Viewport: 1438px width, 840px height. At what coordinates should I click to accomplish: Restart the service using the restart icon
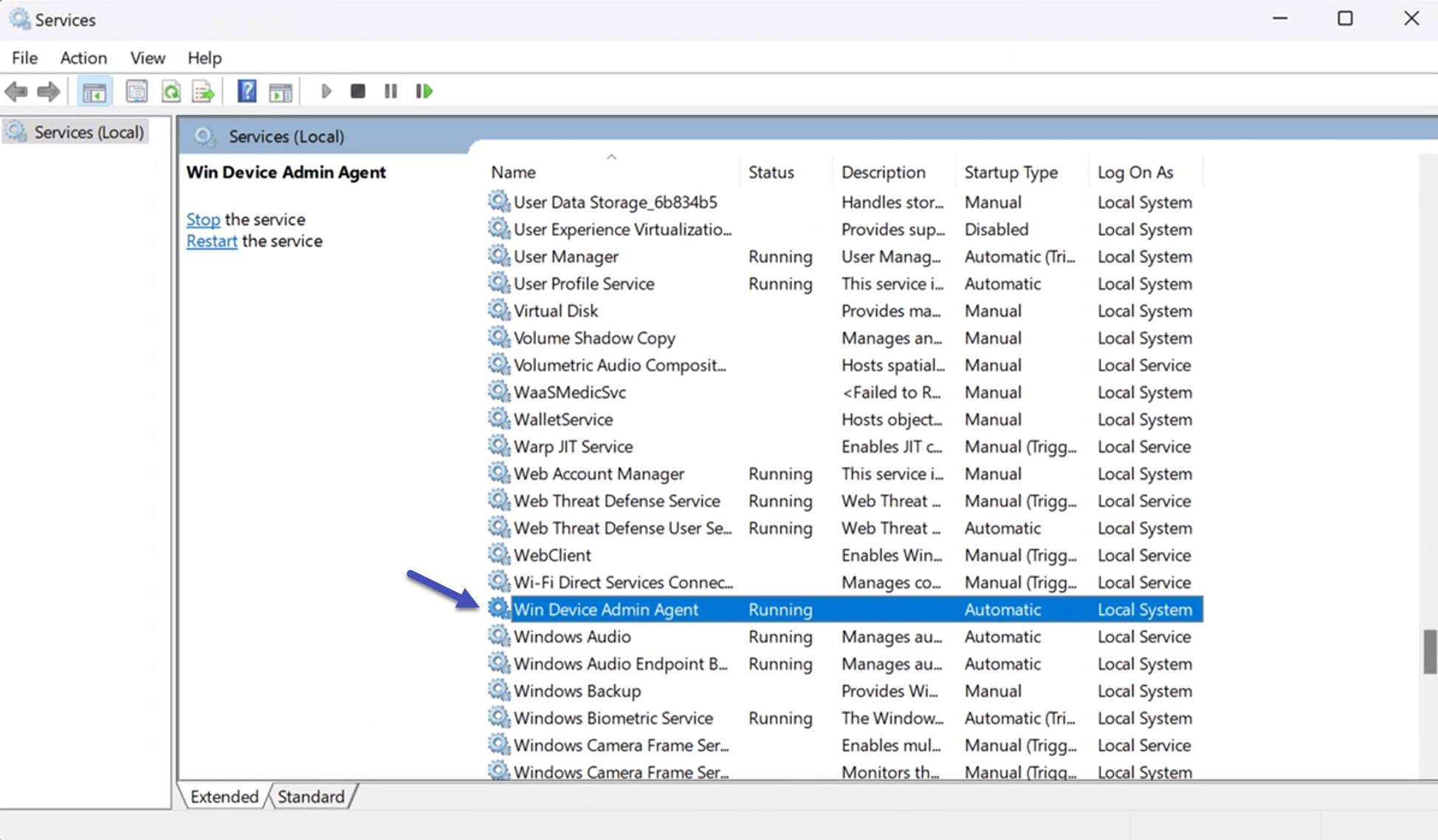(424, 91)
